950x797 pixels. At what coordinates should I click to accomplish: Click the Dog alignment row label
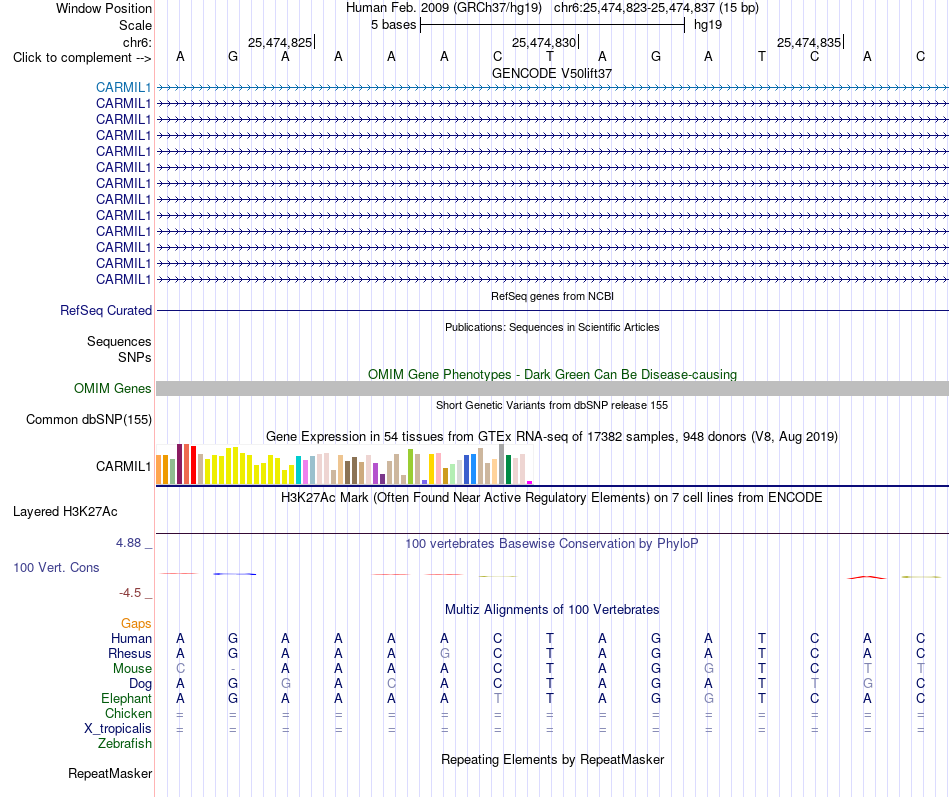[x=140, y=684]
